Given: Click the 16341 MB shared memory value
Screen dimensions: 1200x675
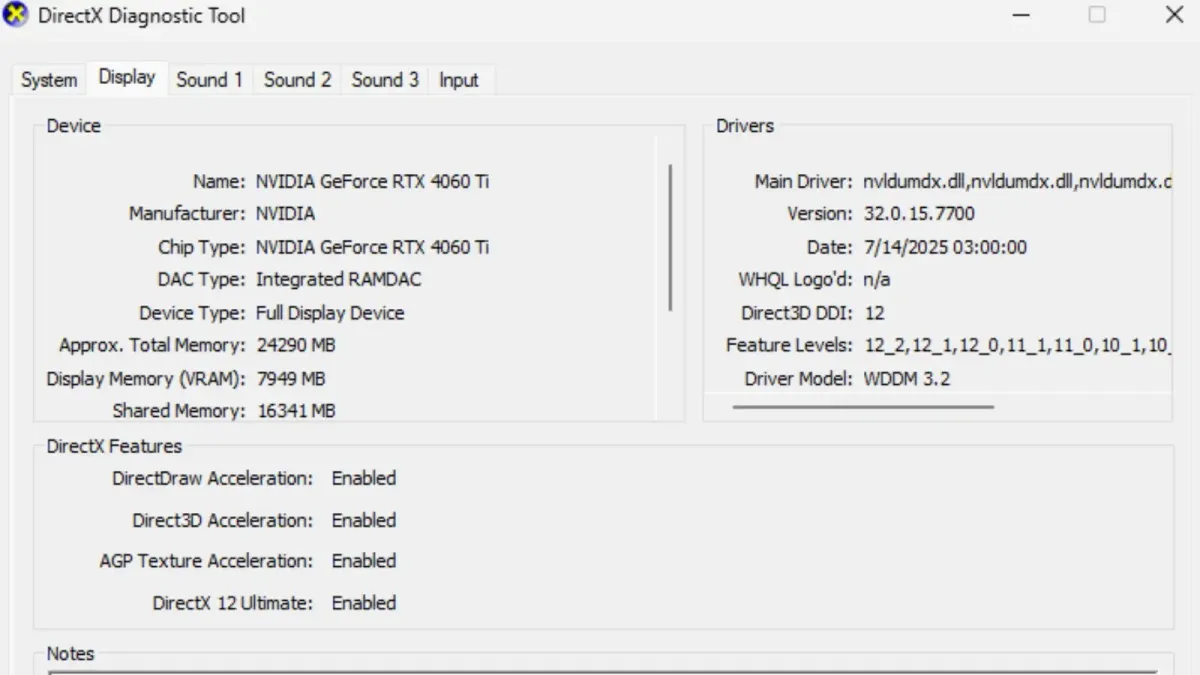Looking at the screenshot, I should [296, 411].
